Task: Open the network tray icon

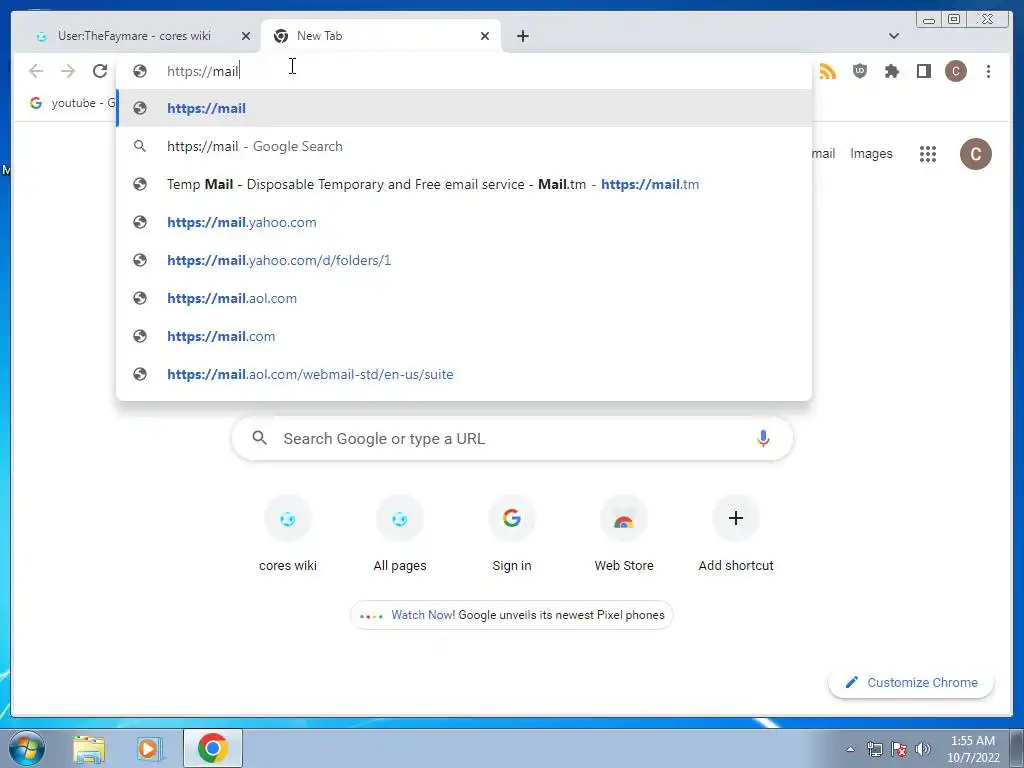Action: pyautogui.click(x=874, y=748)
